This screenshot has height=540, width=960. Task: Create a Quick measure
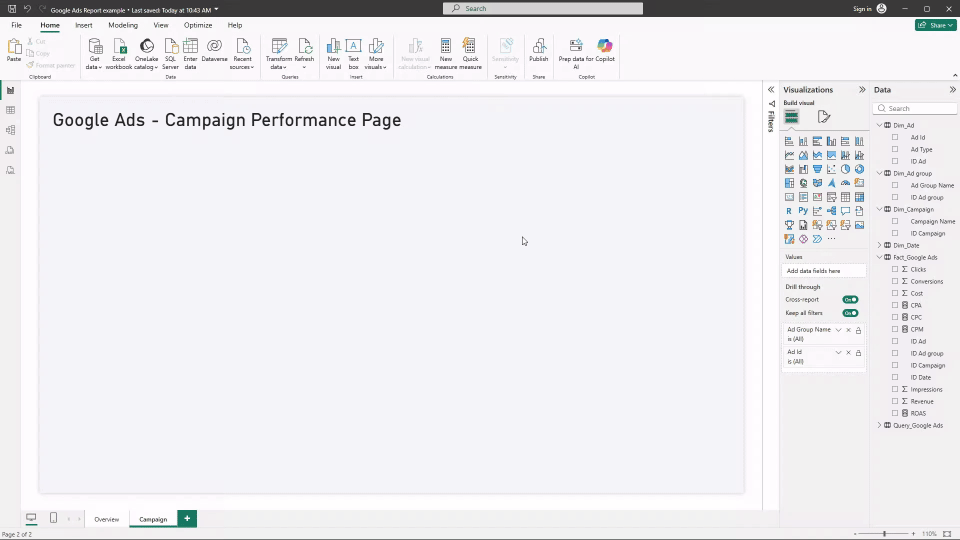[470, 54]
